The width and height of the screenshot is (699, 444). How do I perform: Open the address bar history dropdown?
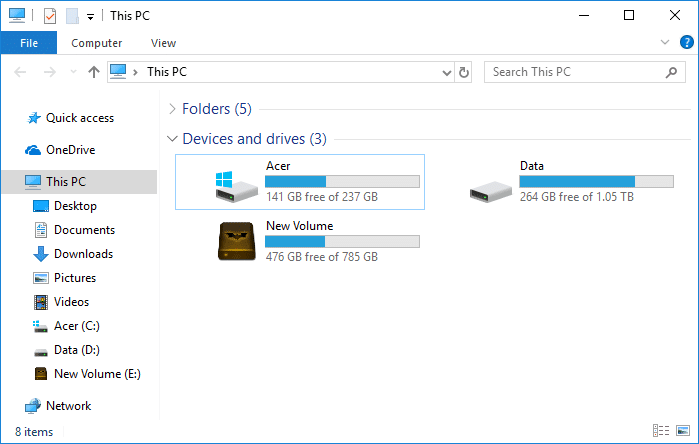pos(447,72)
